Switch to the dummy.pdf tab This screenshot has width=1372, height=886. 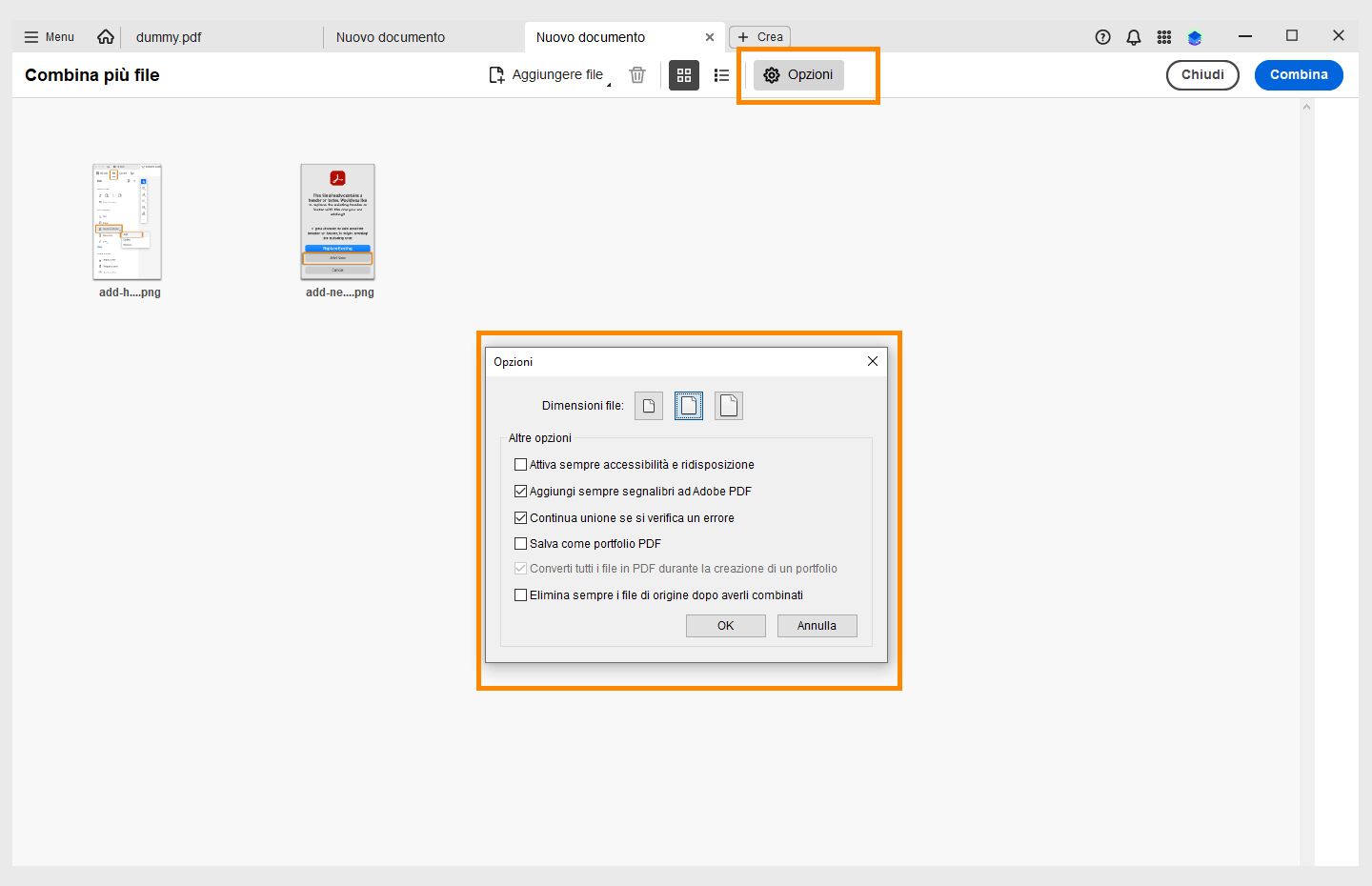point(169,37)
